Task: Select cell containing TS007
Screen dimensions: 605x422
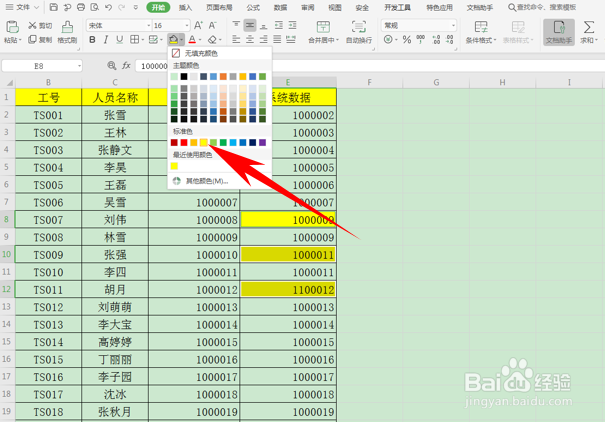Action: pyautogui.click(x=48, y=220)
